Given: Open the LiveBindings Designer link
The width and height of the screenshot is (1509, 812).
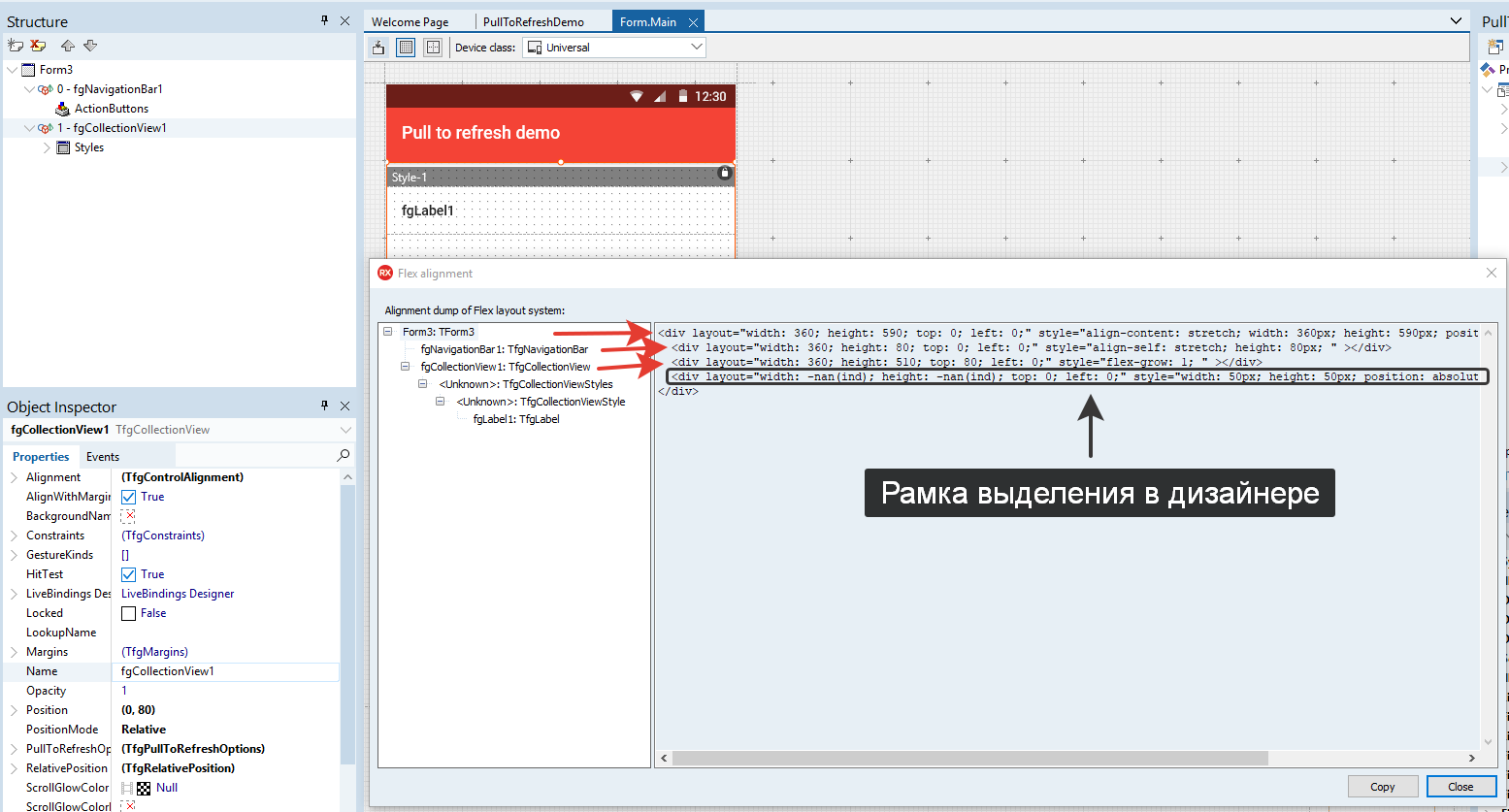Looking at the screenshot, I should click(178, 594).
